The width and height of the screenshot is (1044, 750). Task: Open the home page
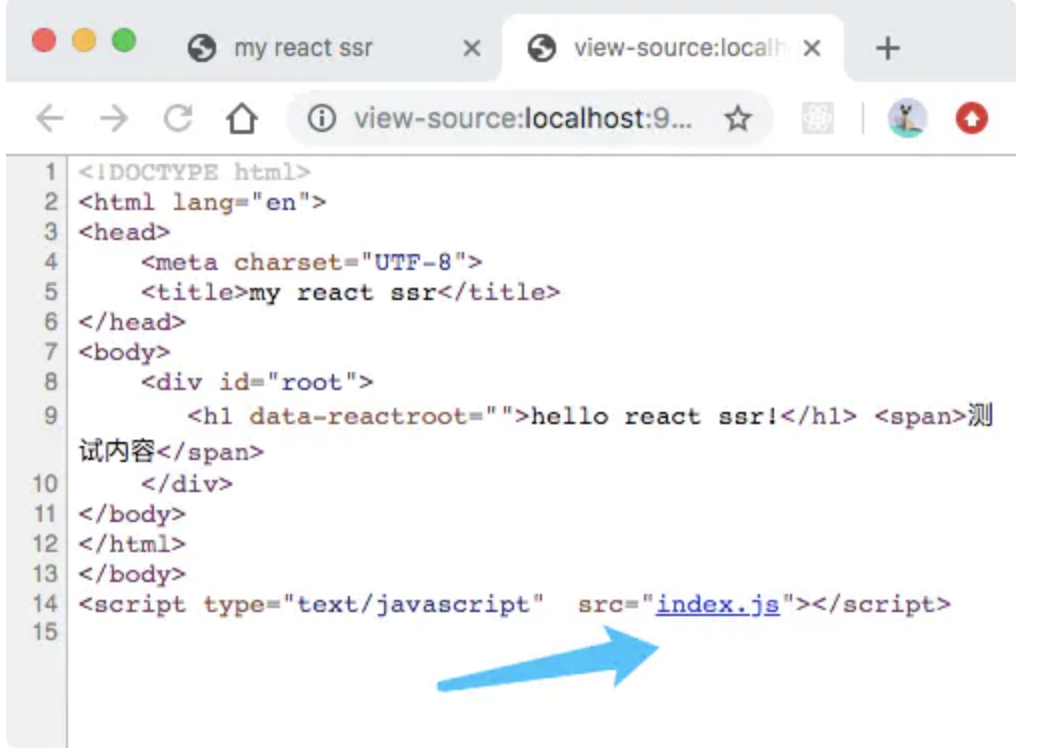[241, 120]
